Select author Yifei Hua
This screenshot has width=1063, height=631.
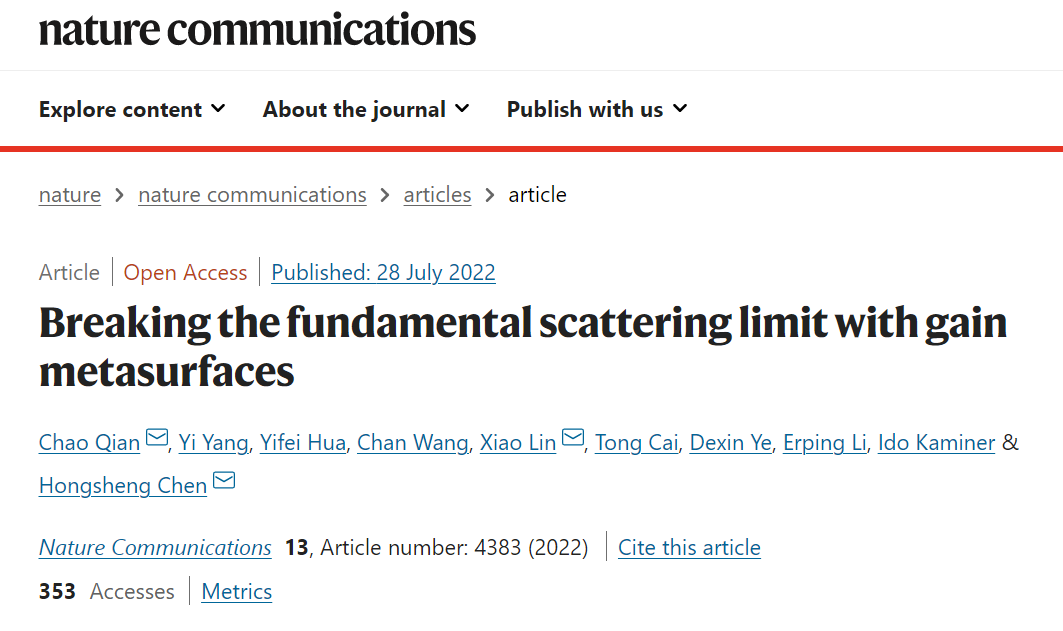point(303,442)
